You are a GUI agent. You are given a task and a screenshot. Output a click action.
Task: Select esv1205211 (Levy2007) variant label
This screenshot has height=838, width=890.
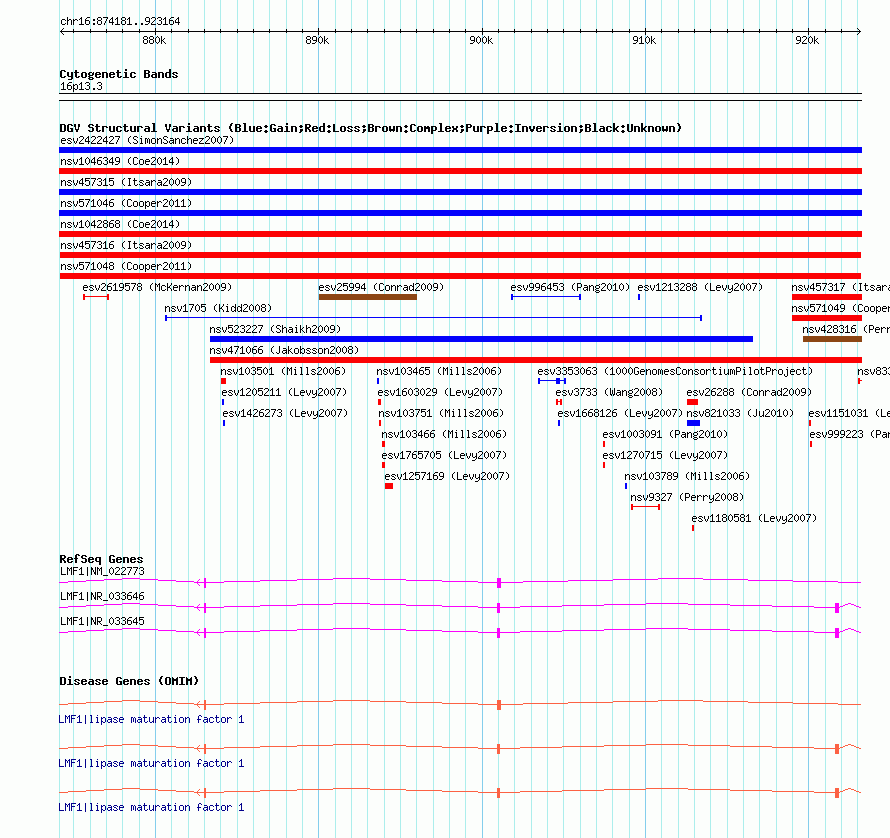click(x=284, y=392)
